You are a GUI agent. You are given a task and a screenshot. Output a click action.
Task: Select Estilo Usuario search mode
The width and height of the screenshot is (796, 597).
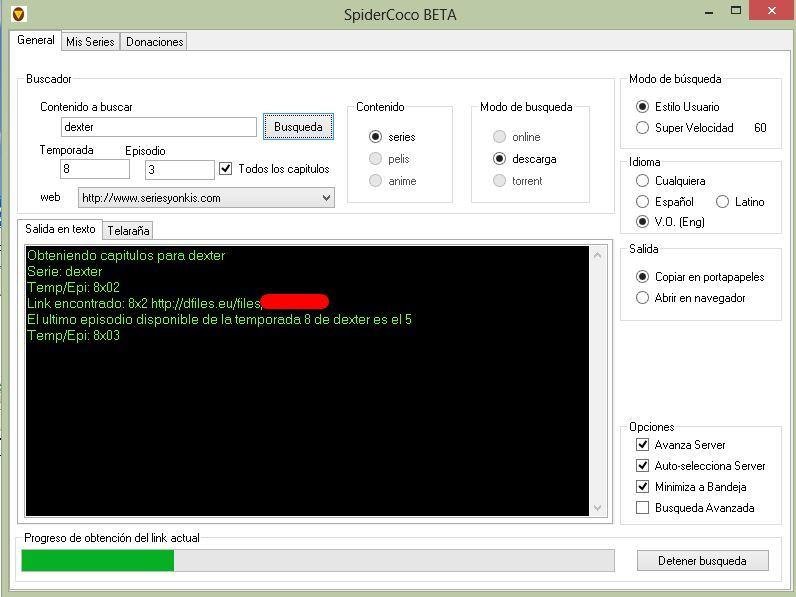642,107
